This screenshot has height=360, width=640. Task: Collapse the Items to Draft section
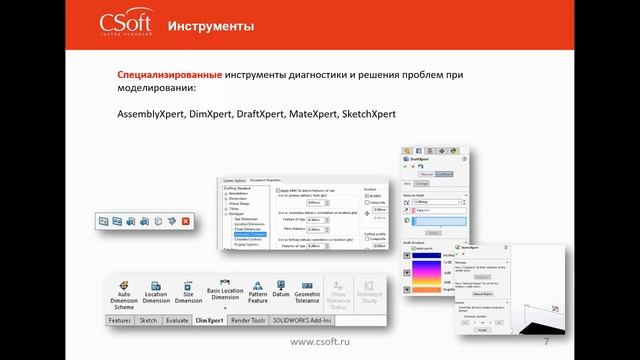coord(466,196)
